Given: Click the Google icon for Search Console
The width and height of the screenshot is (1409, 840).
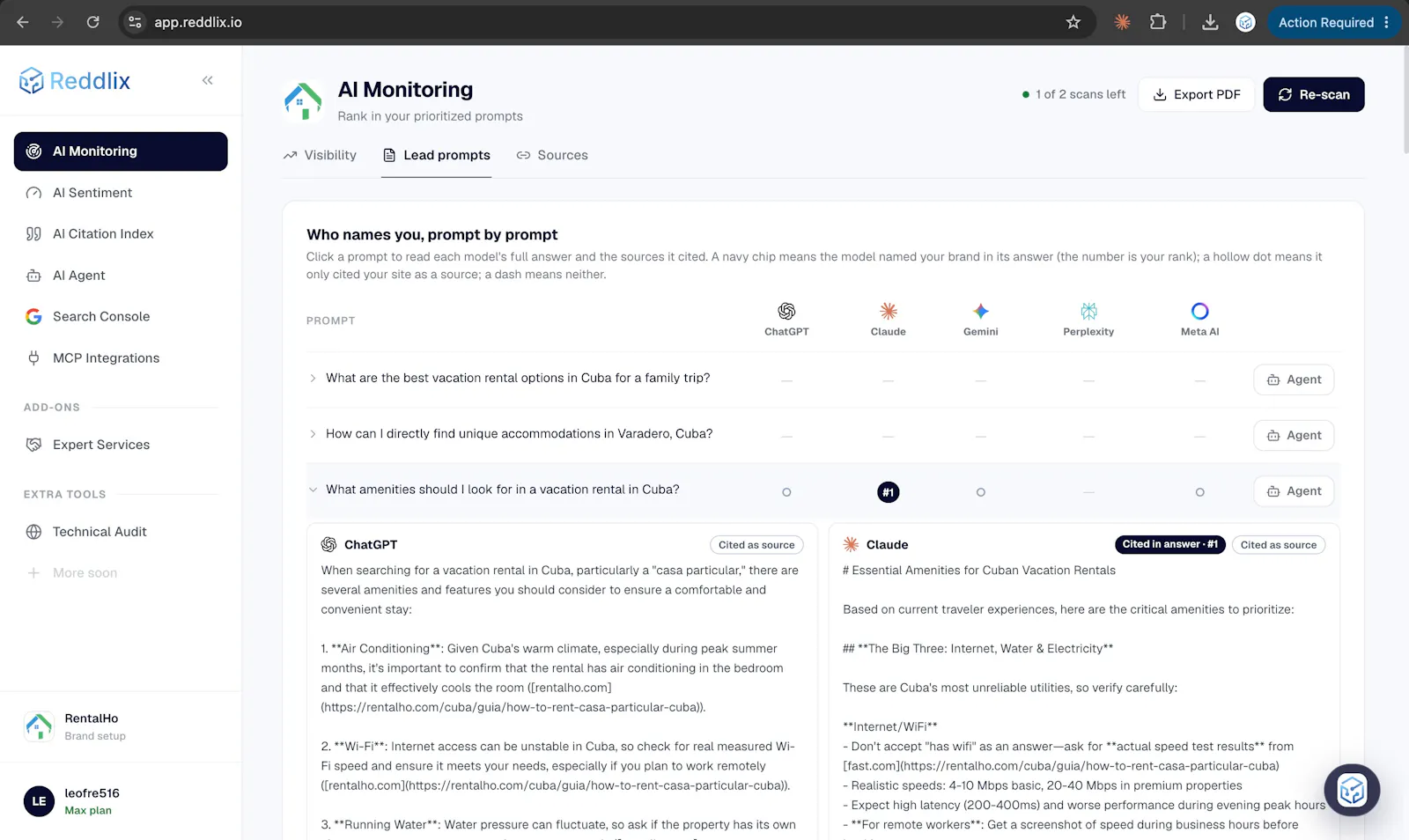Looking at the screenshot, I should (33, 317).
